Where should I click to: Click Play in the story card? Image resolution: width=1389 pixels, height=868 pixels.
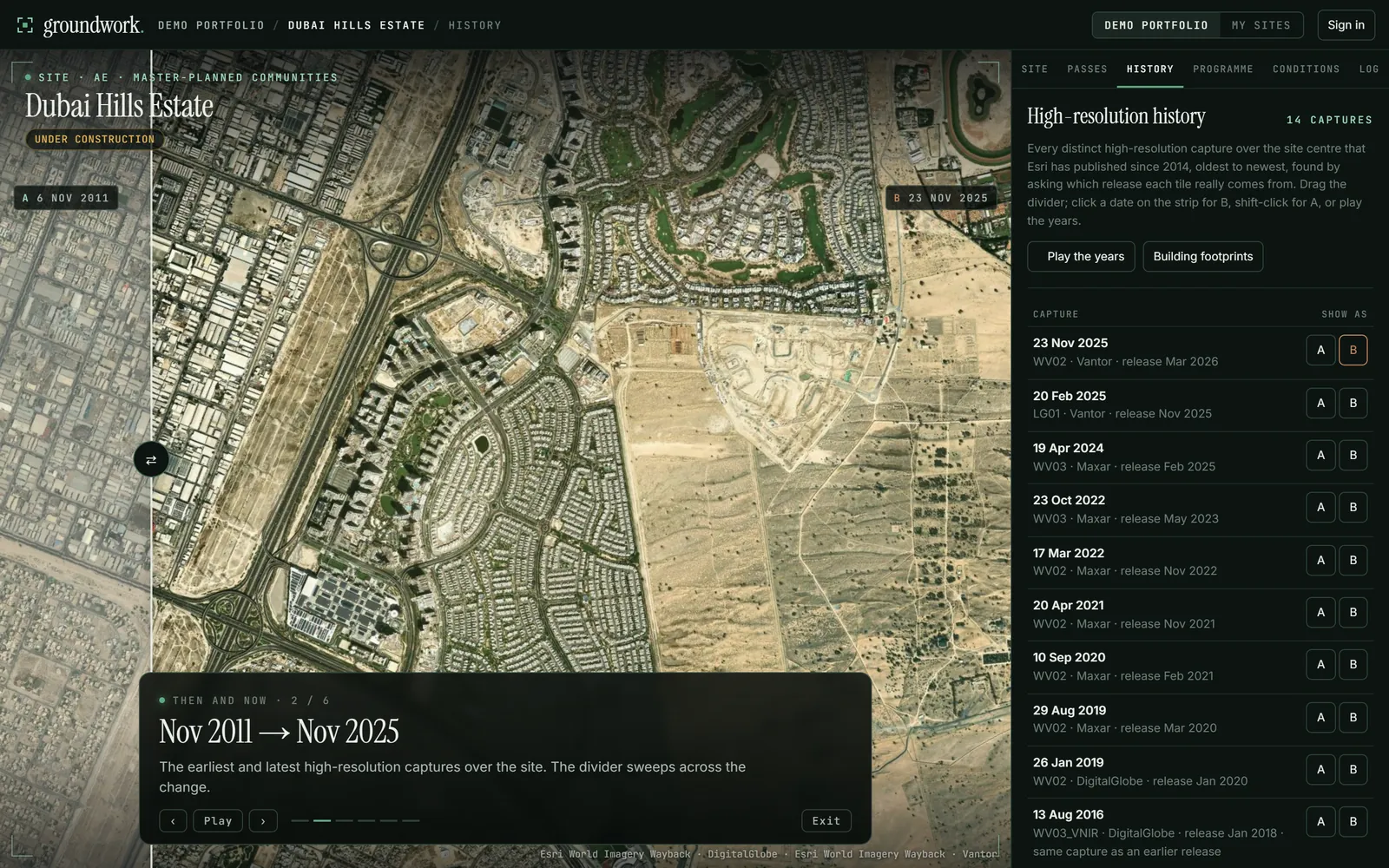218,820
